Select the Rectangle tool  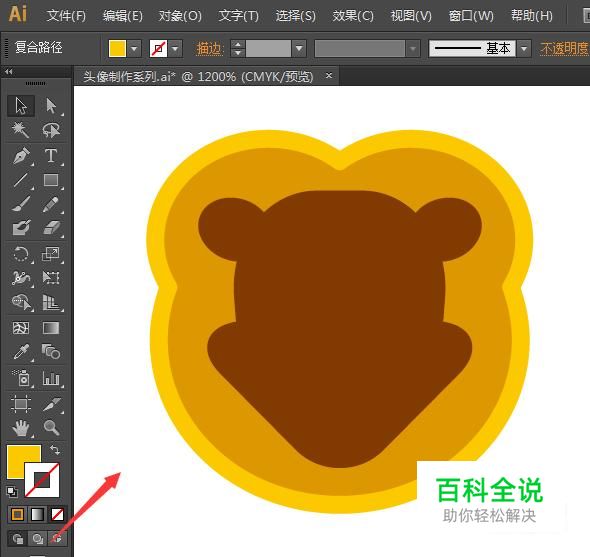pos(51,180)
